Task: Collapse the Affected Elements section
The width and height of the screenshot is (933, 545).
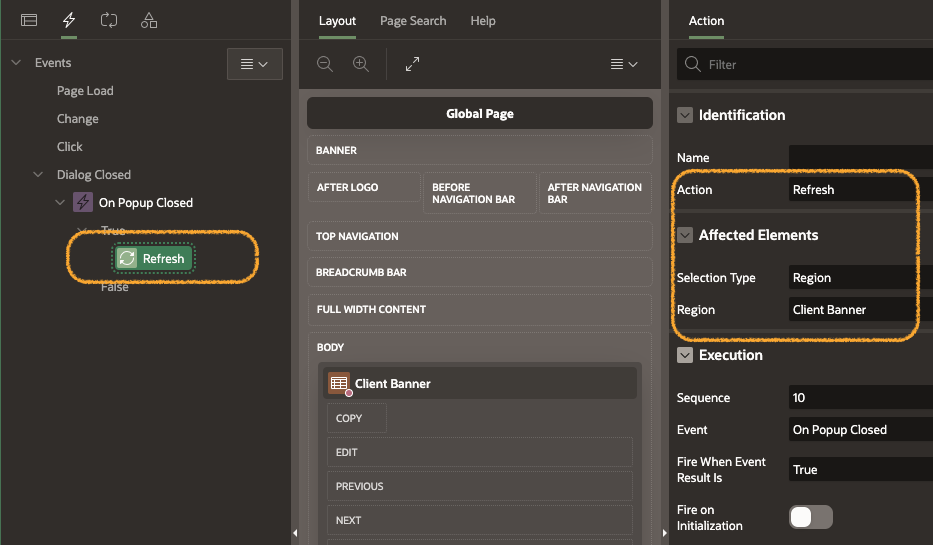Action: pyautogui.click(x=685, y=235)
